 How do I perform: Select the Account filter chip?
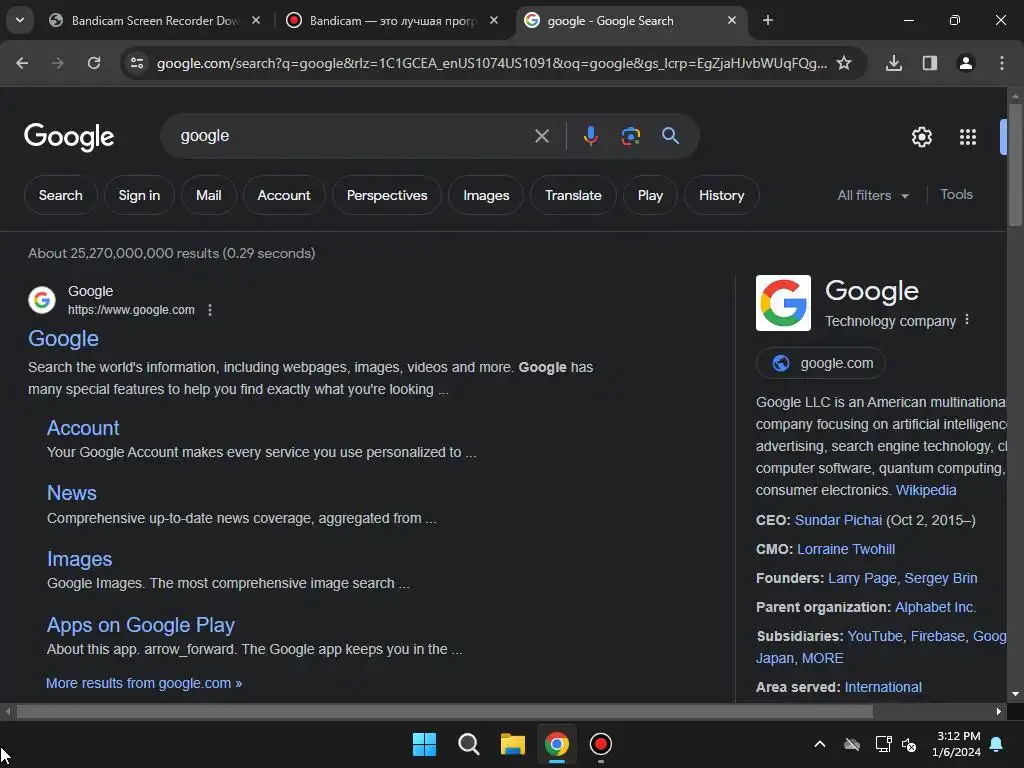point(283,195)
